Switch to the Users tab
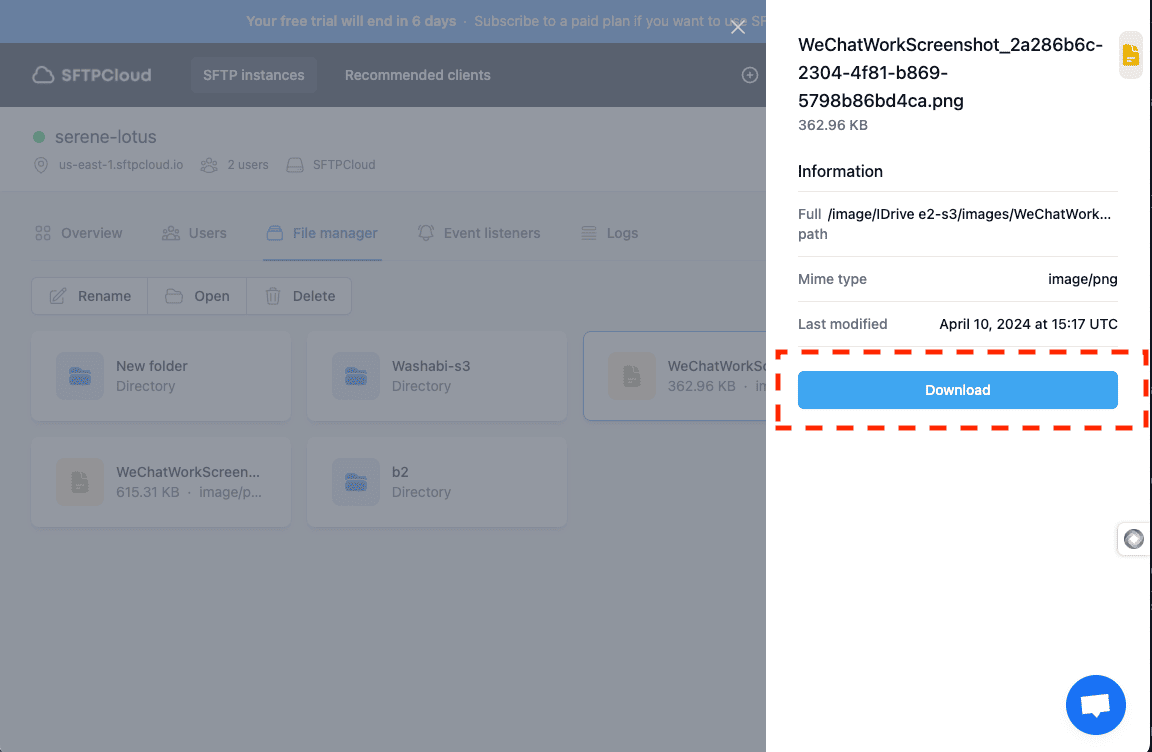The height and width of the screenshot is (752, 1152). [194, 233]
